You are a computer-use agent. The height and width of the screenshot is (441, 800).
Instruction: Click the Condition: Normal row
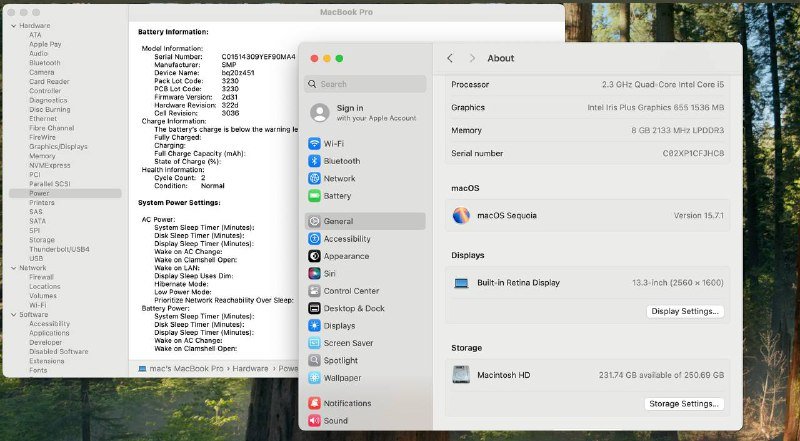(x=189, y=186)
